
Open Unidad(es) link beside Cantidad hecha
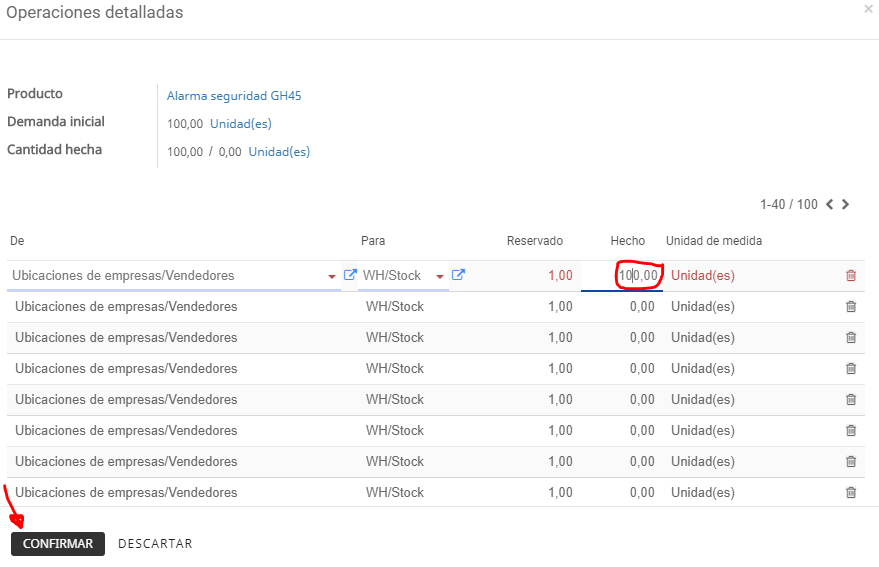coord(279,152)
